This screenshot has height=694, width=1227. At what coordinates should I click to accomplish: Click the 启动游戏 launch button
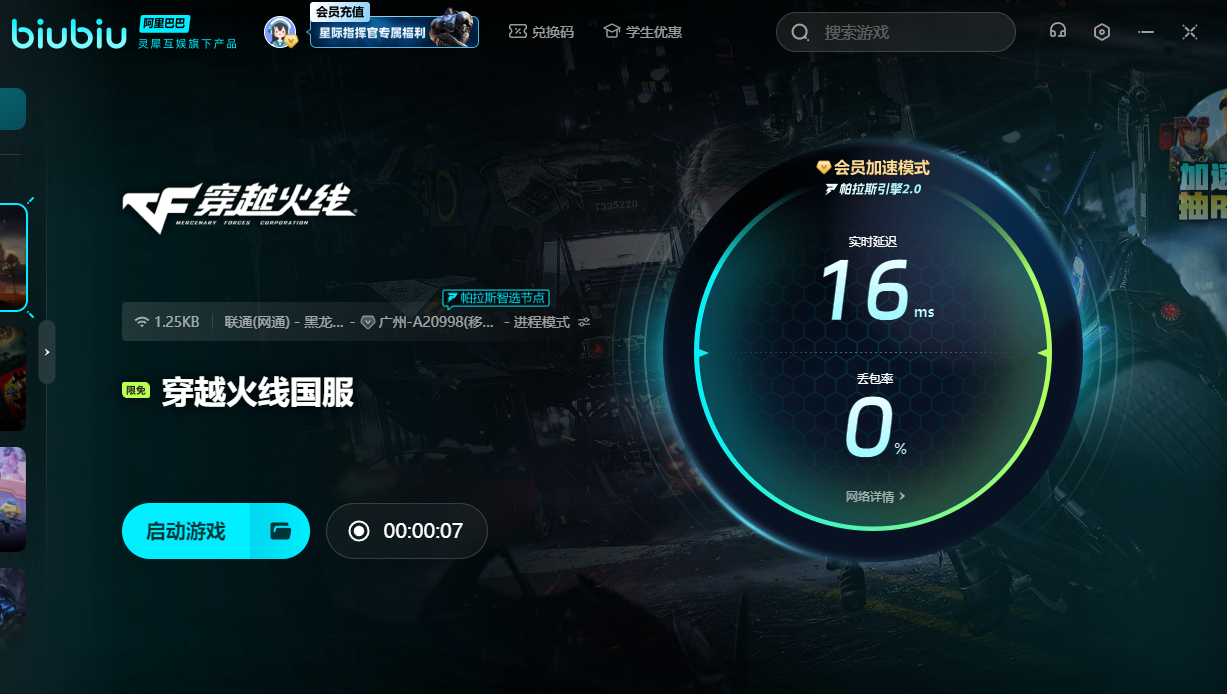tap(186, 531)
